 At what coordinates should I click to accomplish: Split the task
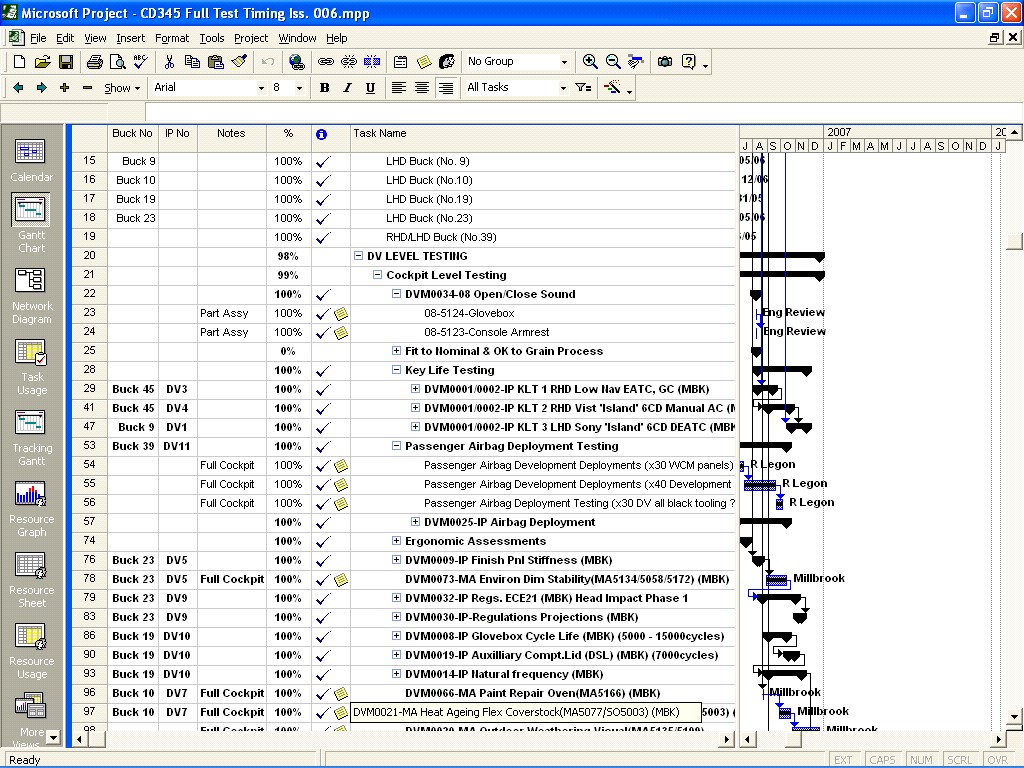point(372,61)
